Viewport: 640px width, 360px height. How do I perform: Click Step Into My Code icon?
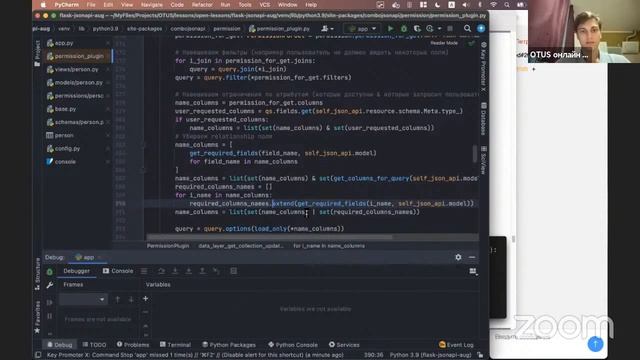pyautogui.click(x=189, y=271)
